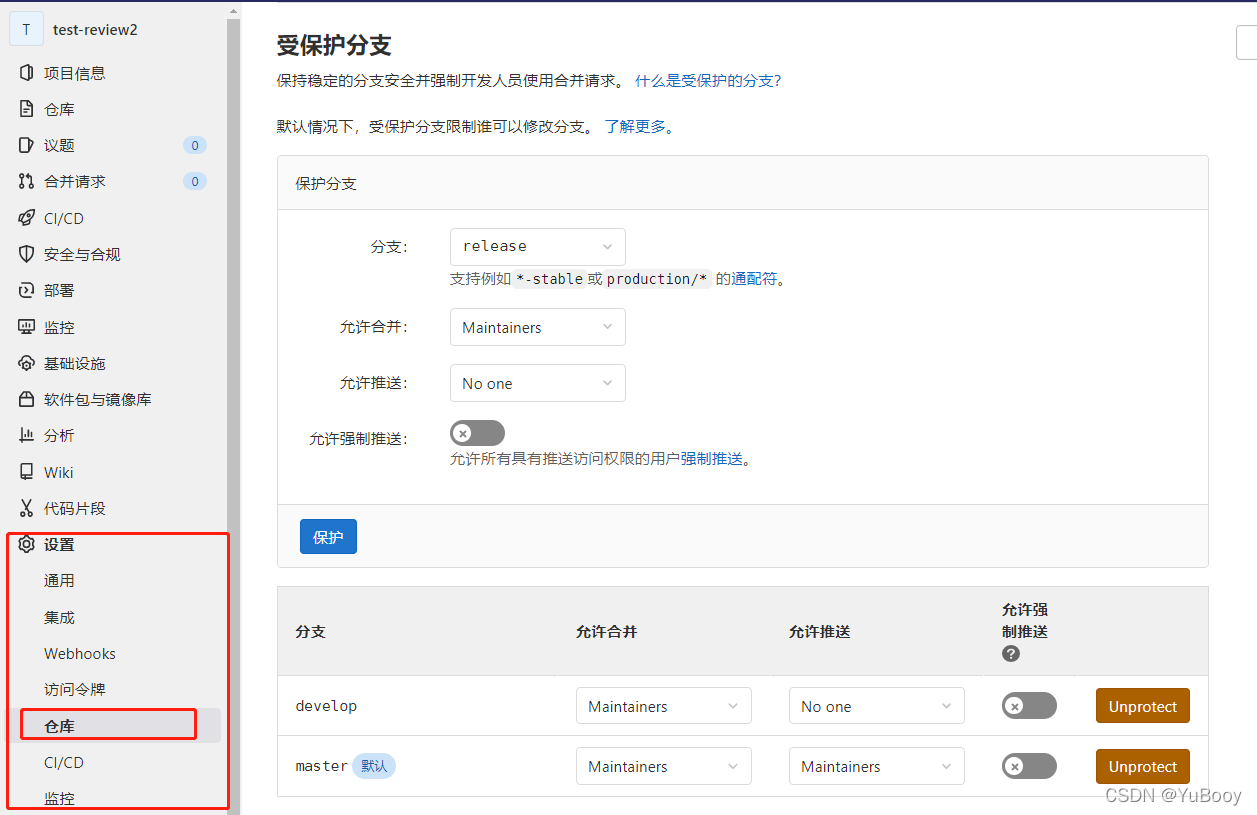Select 仓库 under settings submenu
The width and height of the screenshot is (1257, 815).
tap(59, 726)
